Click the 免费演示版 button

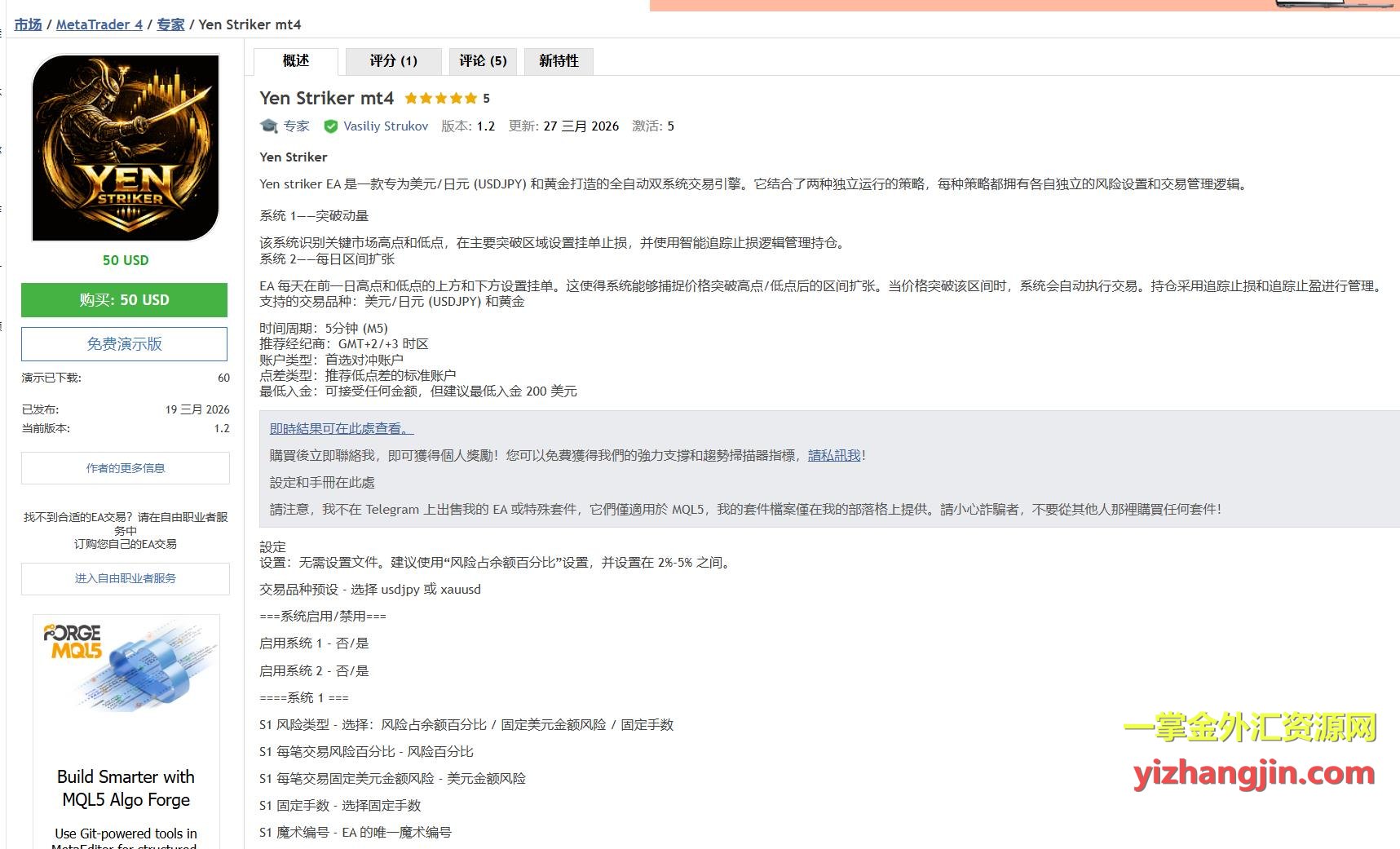point(124,344)
